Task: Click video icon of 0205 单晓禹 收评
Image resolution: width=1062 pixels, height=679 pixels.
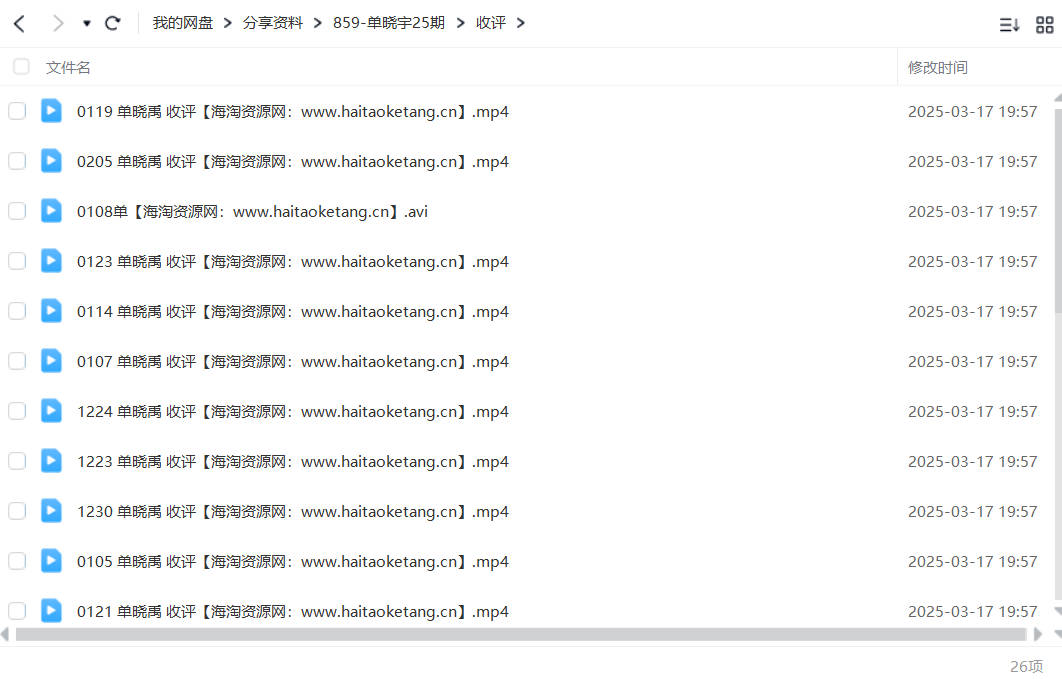Action: [x=51, y=160]
